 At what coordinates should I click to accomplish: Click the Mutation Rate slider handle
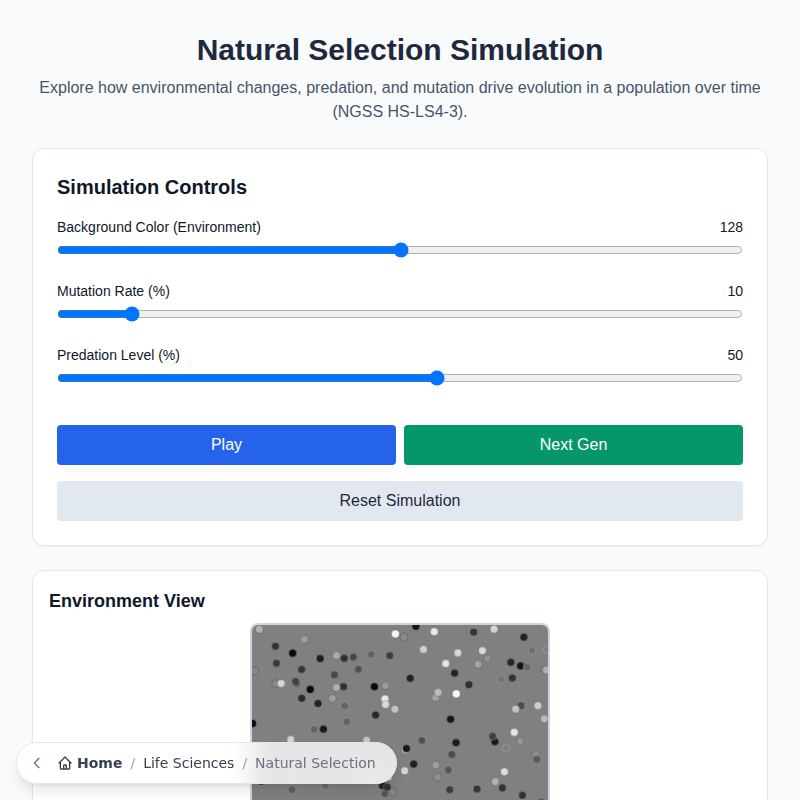(131, 314)
